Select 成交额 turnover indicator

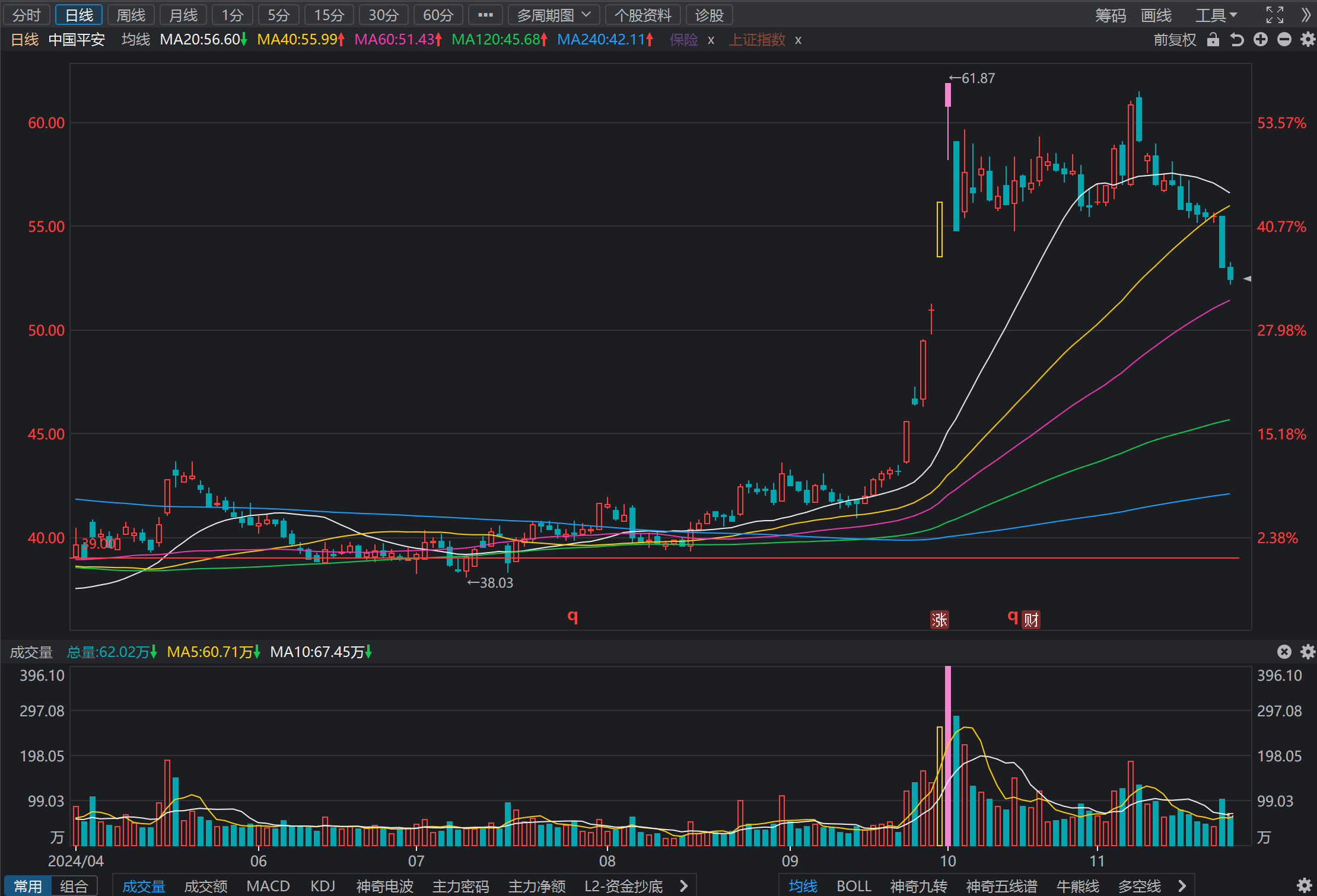coord(206,886)
